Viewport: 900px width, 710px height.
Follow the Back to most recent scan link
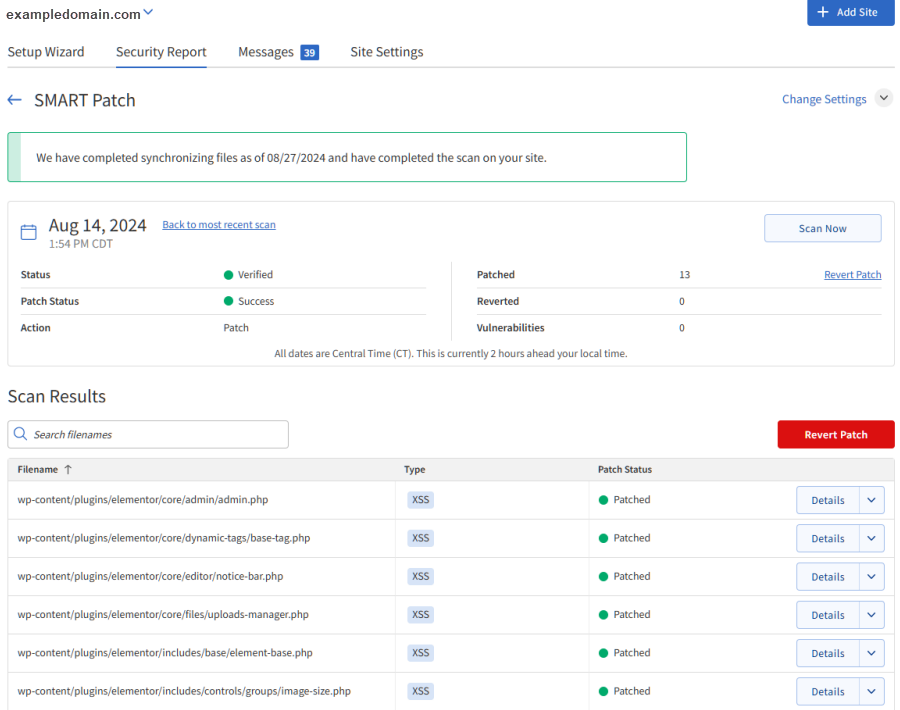pos(219,225)
